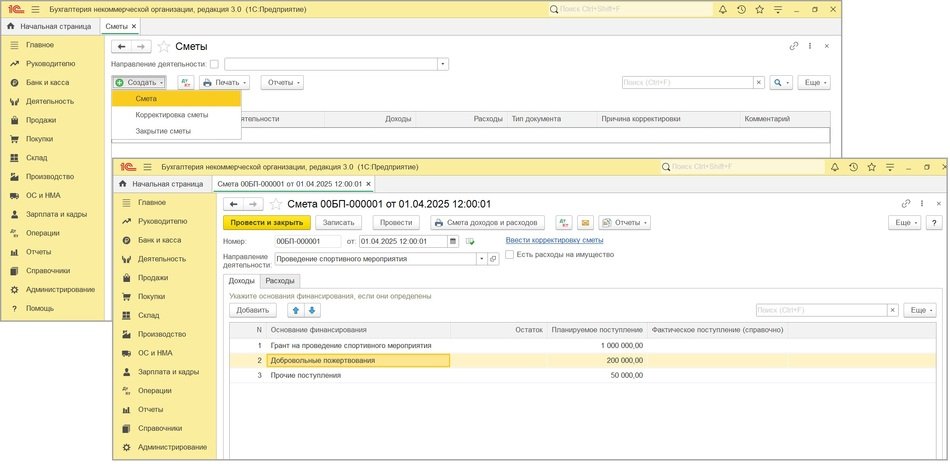Click the envelope icon in Смета toolbar

pos(586,222)
